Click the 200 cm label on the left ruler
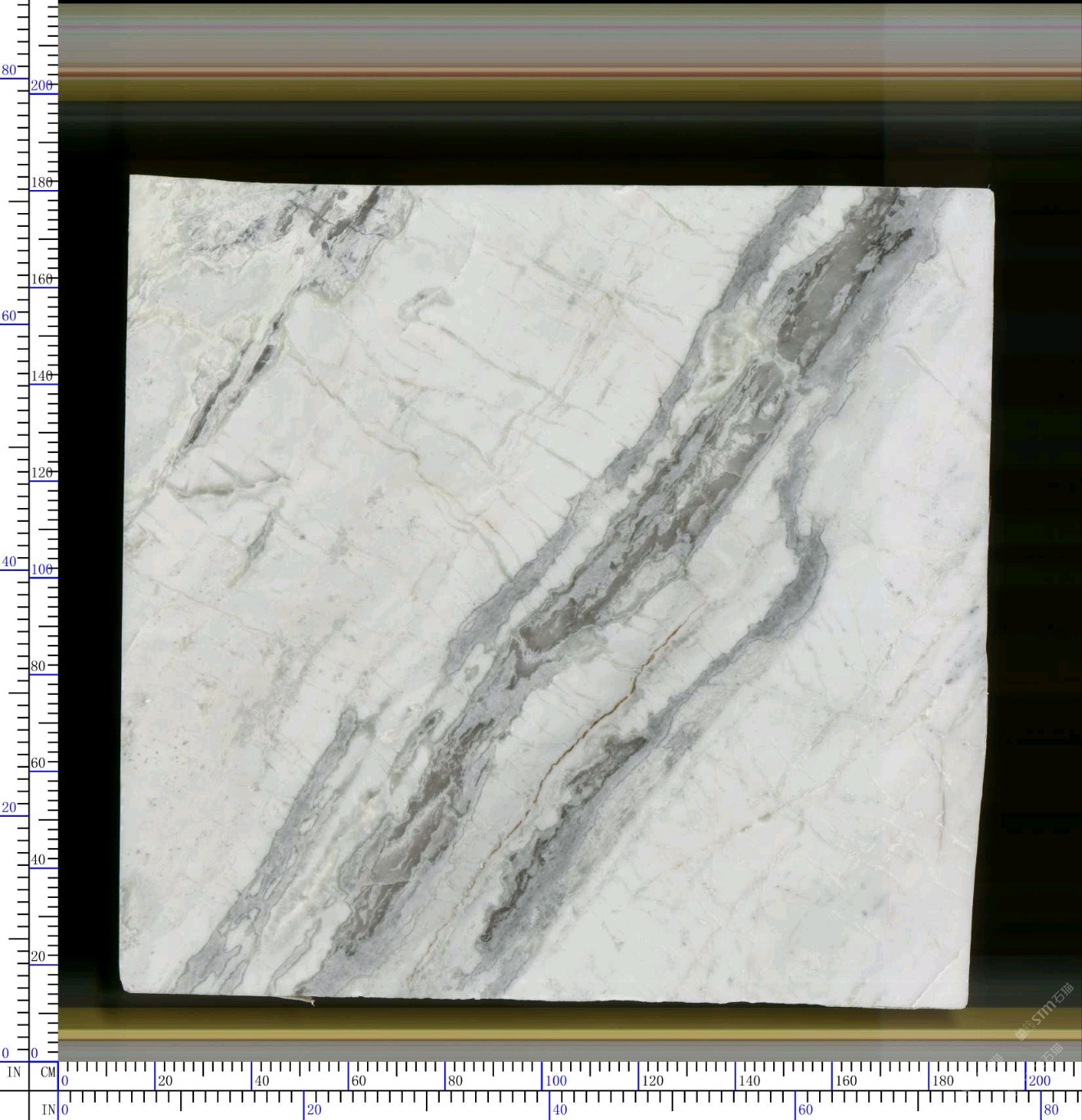This screenshot has height=1120, width=1082. click(x=42, y=85)
